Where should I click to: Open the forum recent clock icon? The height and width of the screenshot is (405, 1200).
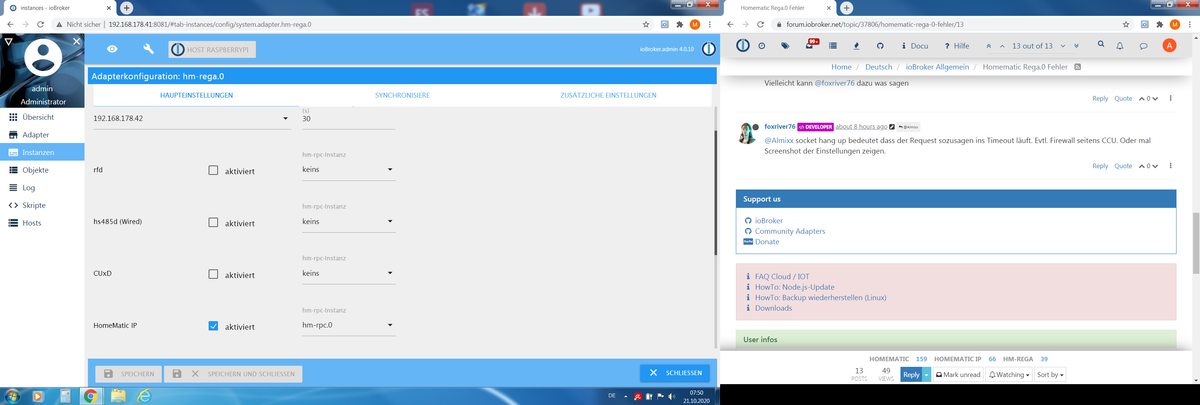pos(763,45)
